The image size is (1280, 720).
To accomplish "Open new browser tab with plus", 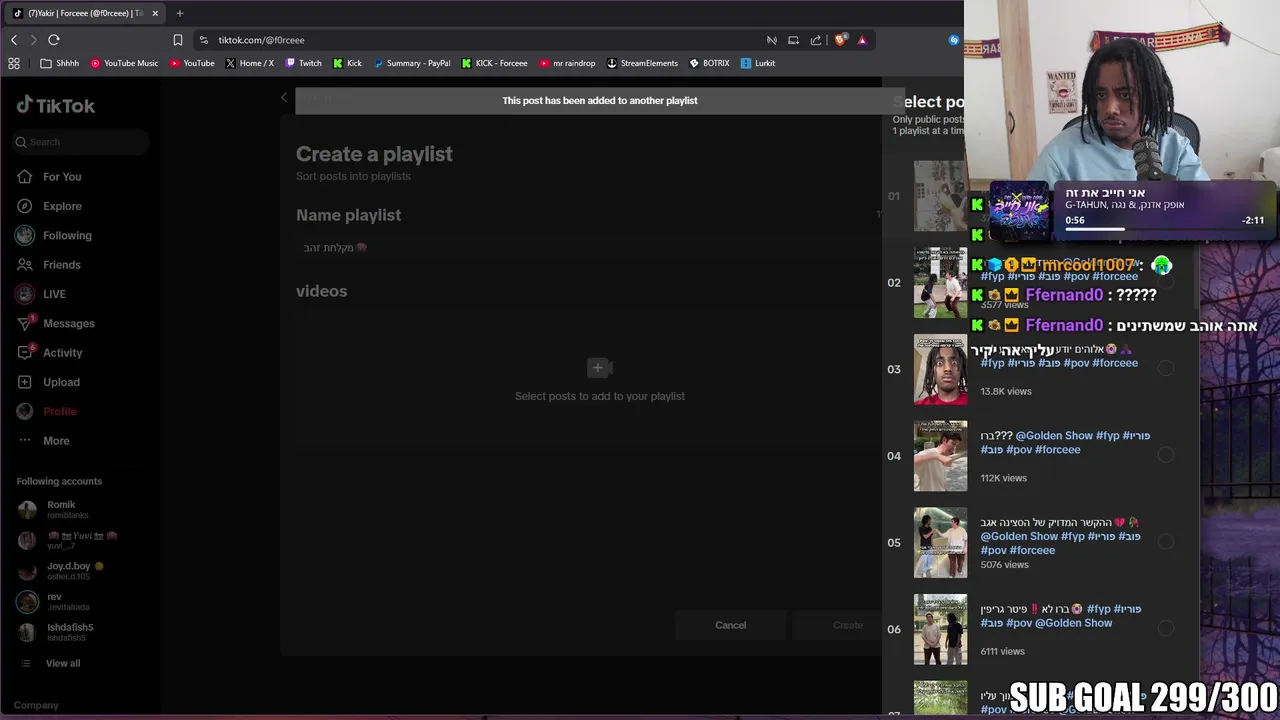I will pos(180,13).
